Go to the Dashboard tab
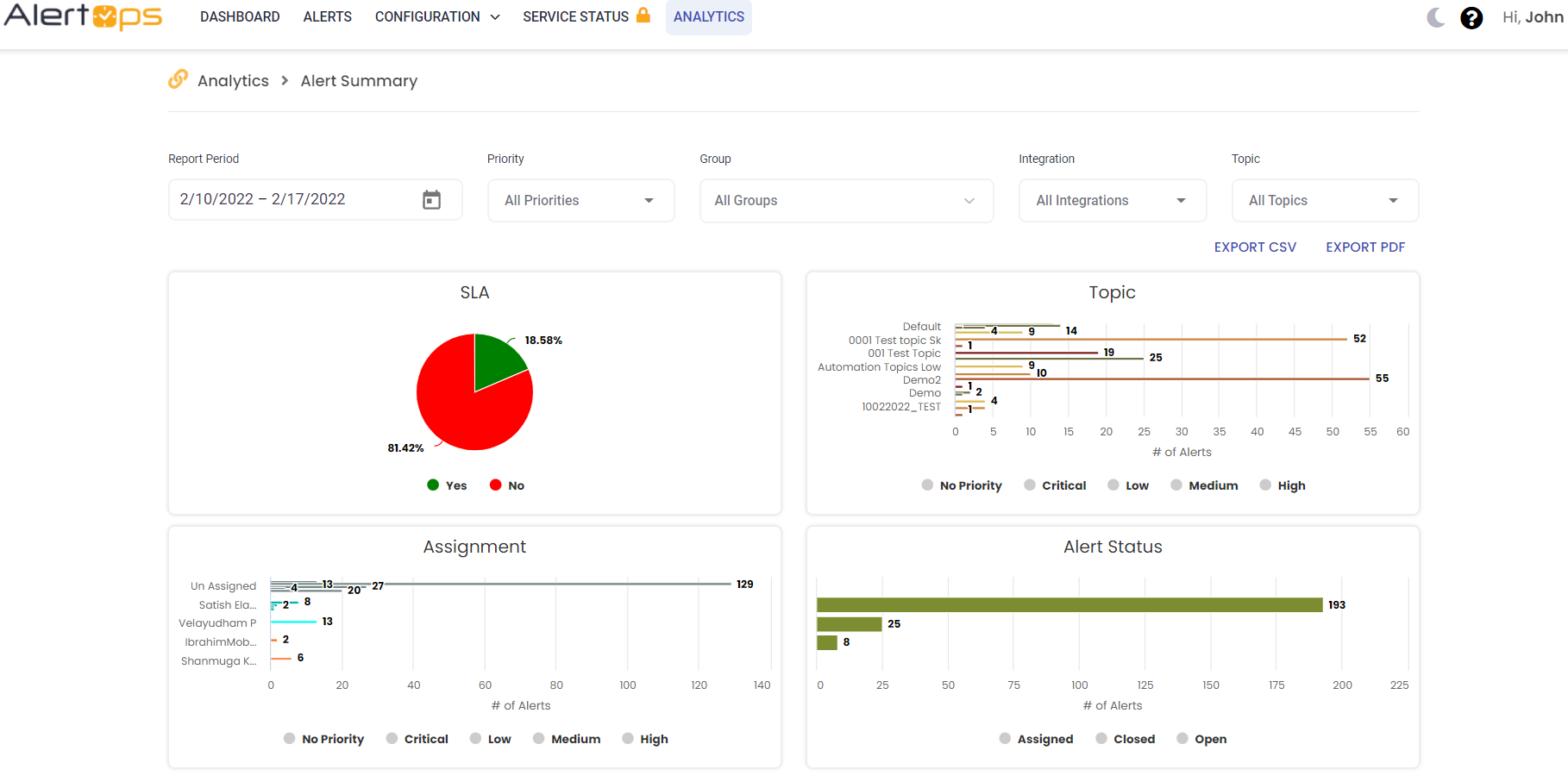The height and width of the screenshot is (782, 1568). [x=240, y=17]
